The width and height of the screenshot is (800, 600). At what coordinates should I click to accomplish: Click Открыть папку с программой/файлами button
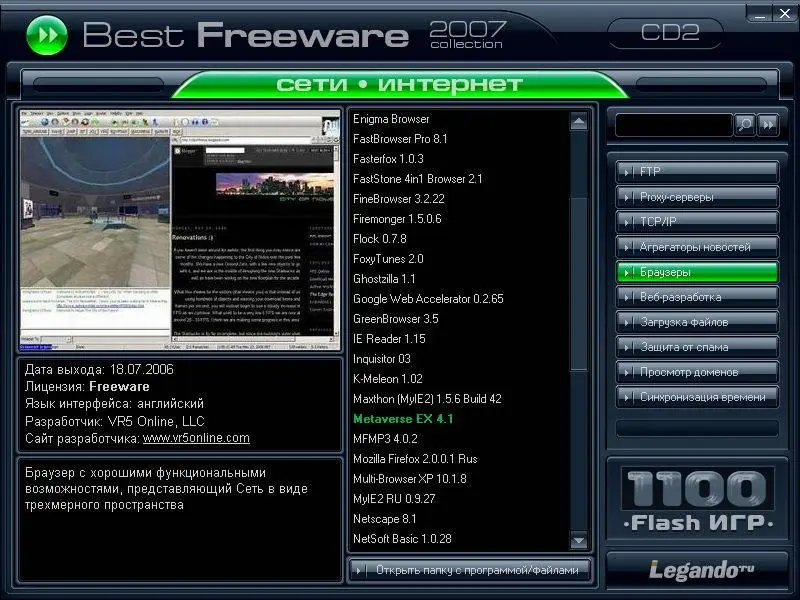tap(470, 570)
